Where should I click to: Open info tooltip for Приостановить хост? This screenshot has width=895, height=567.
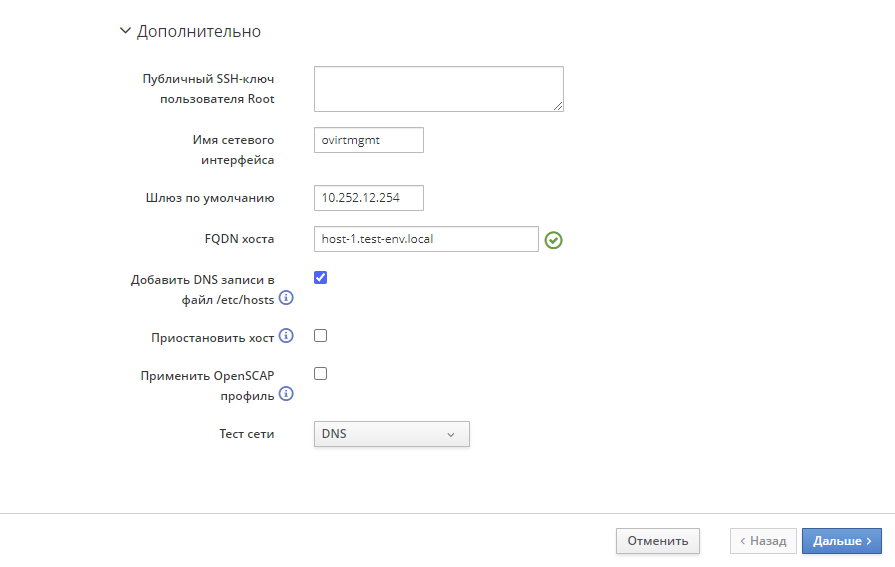[x=286, y=336]
